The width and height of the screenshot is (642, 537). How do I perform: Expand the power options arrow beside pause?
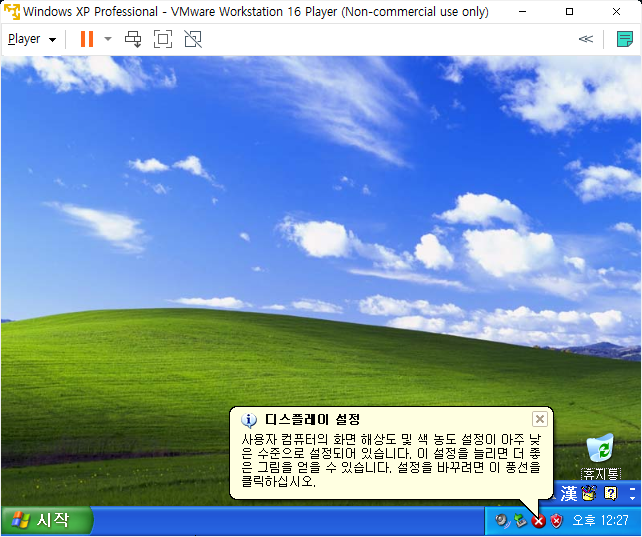click(x=108, y=39)
